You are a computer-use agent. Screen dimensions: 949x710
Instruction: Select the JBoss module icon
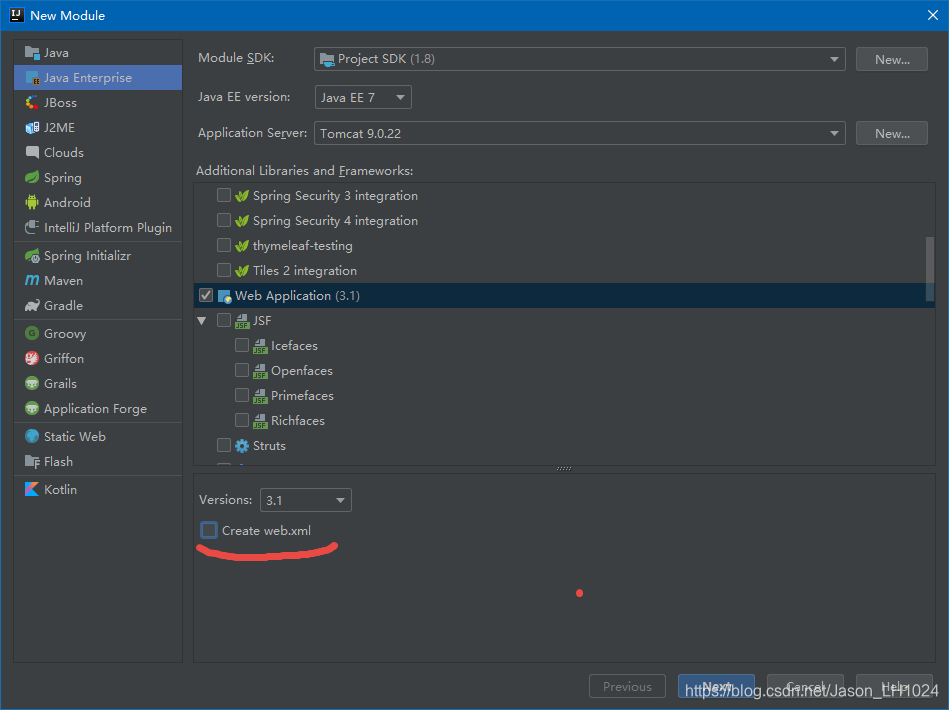pyautogui.click(x=31, y=102)
